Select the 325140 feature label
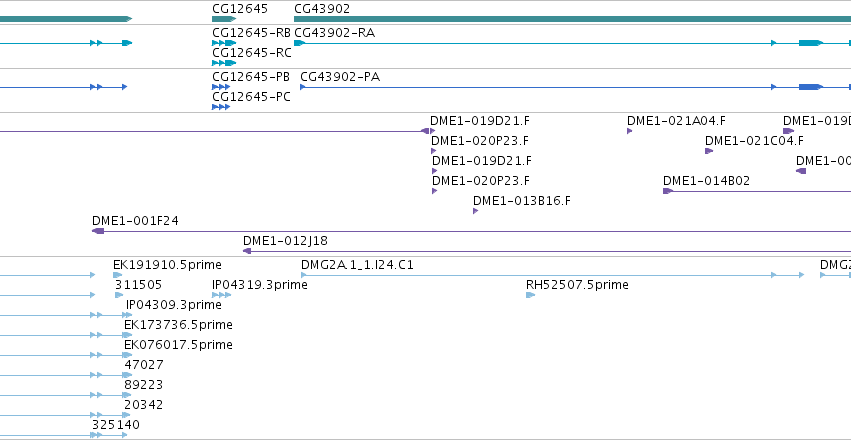851x440 pixels. [116, 424]
